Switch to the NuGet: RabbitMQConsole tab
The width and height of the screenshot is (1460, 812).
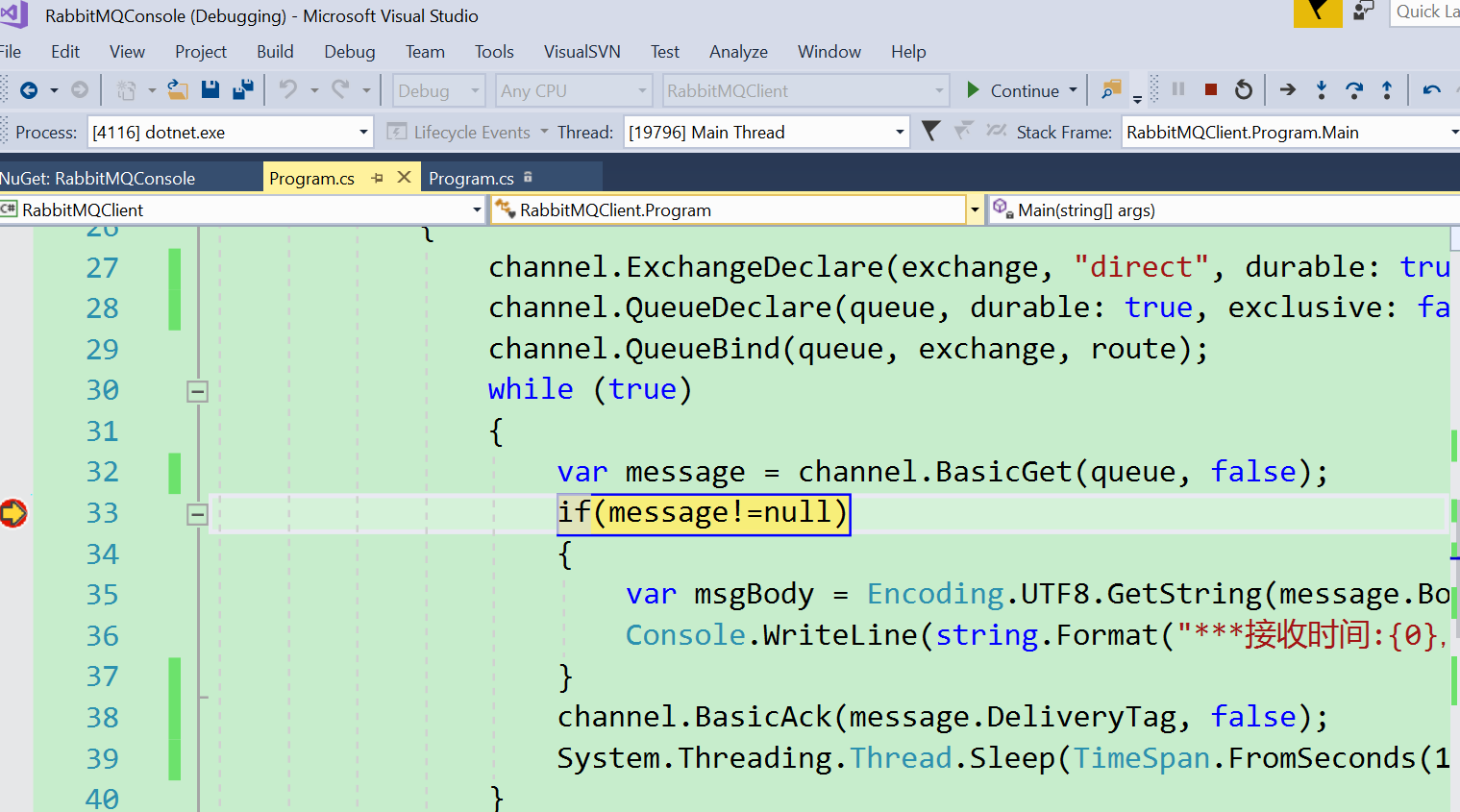coord(98,179)
